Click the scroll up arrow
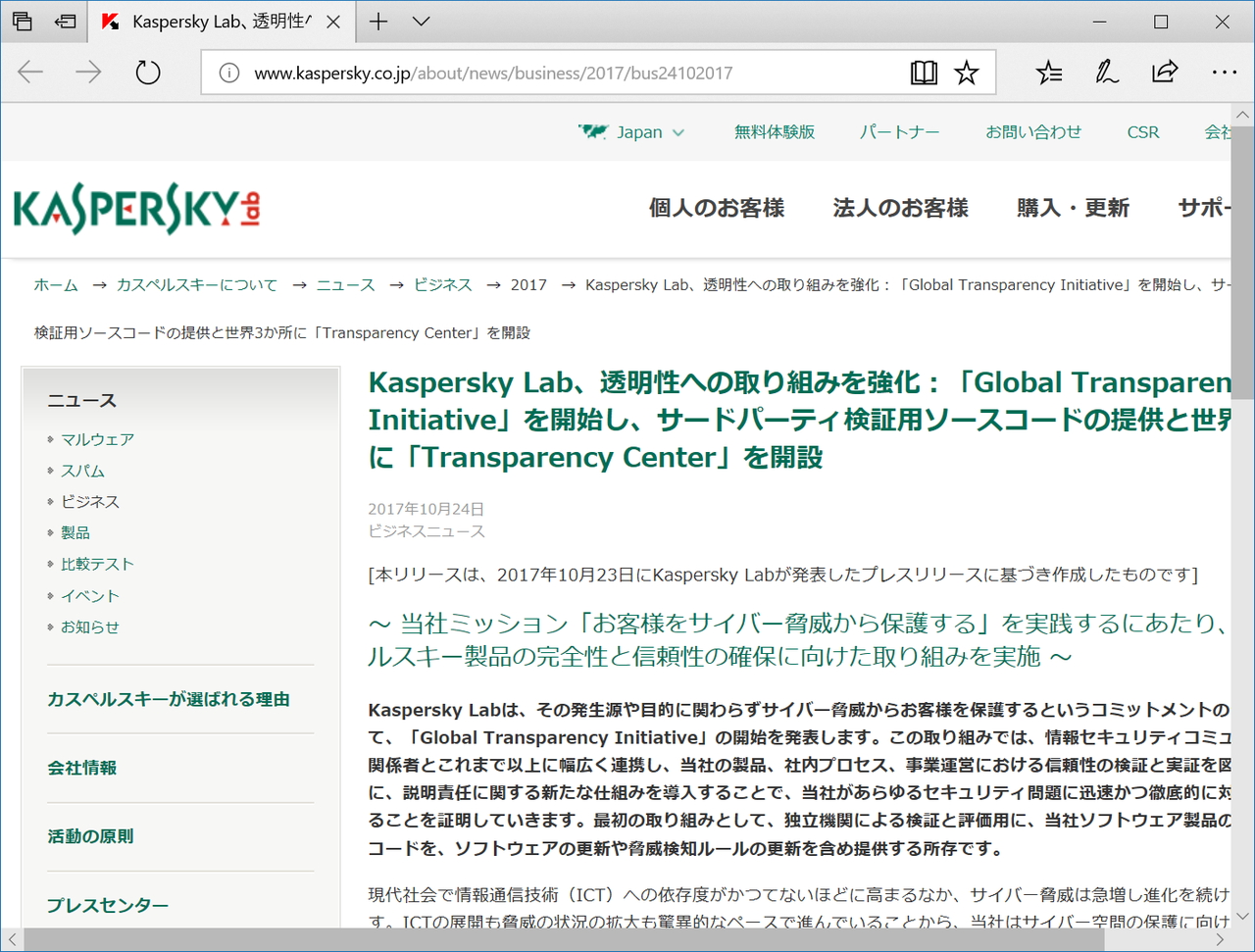Screen dimensions: 1255x952 click(1243, 115)
